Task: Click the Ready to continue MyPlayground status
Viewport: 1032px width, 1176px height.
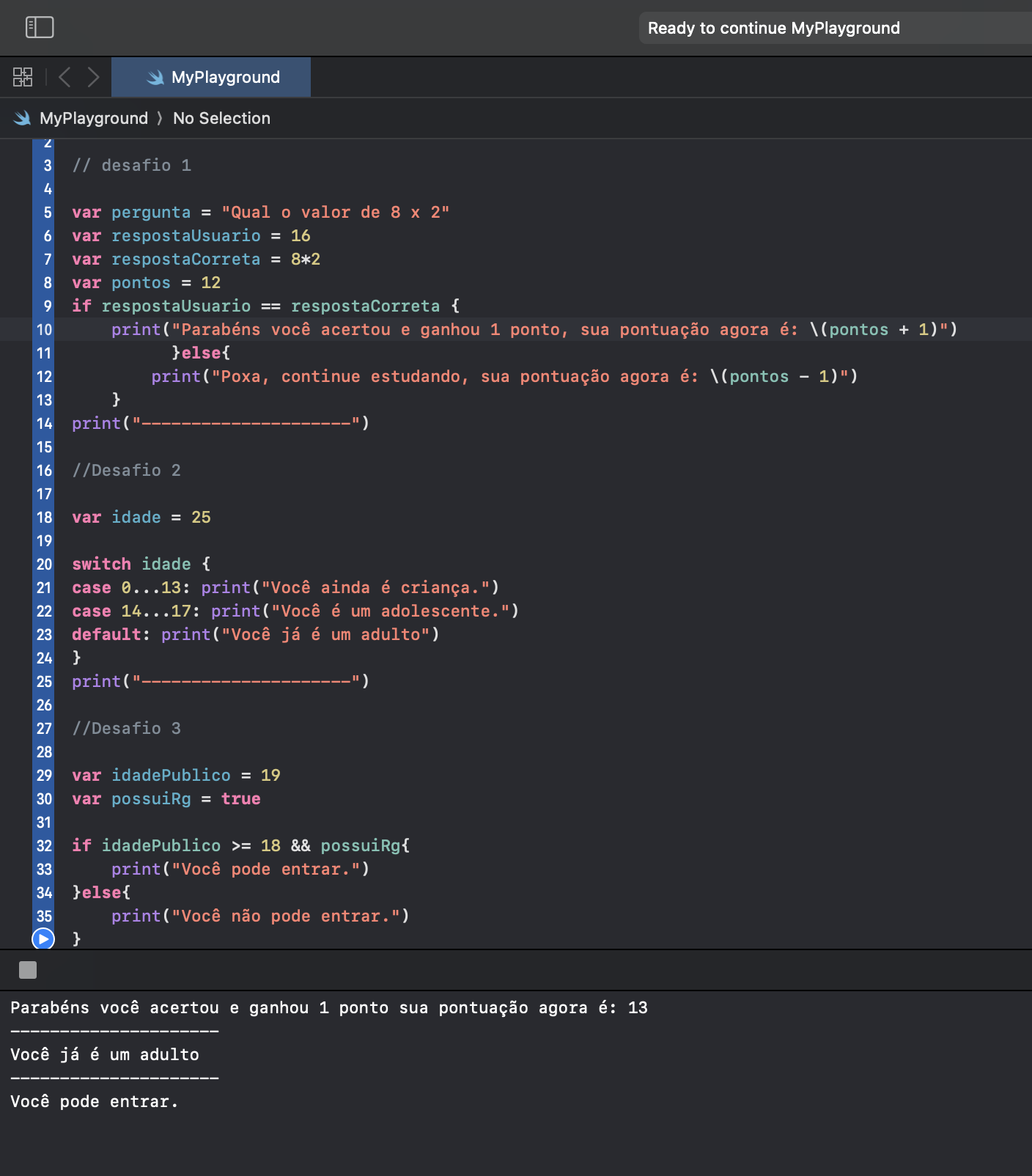Action: click(x=774, y=28)
